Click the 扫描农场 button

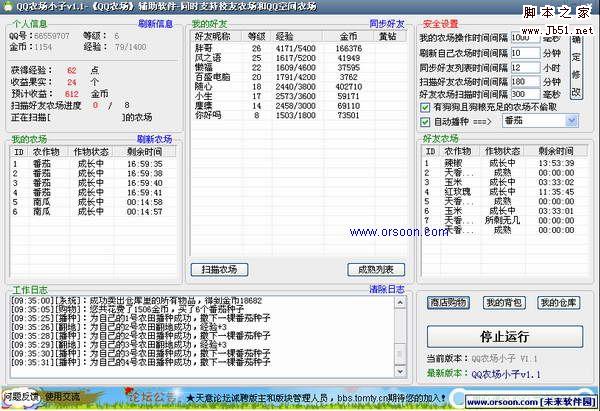tap(219, 269)
